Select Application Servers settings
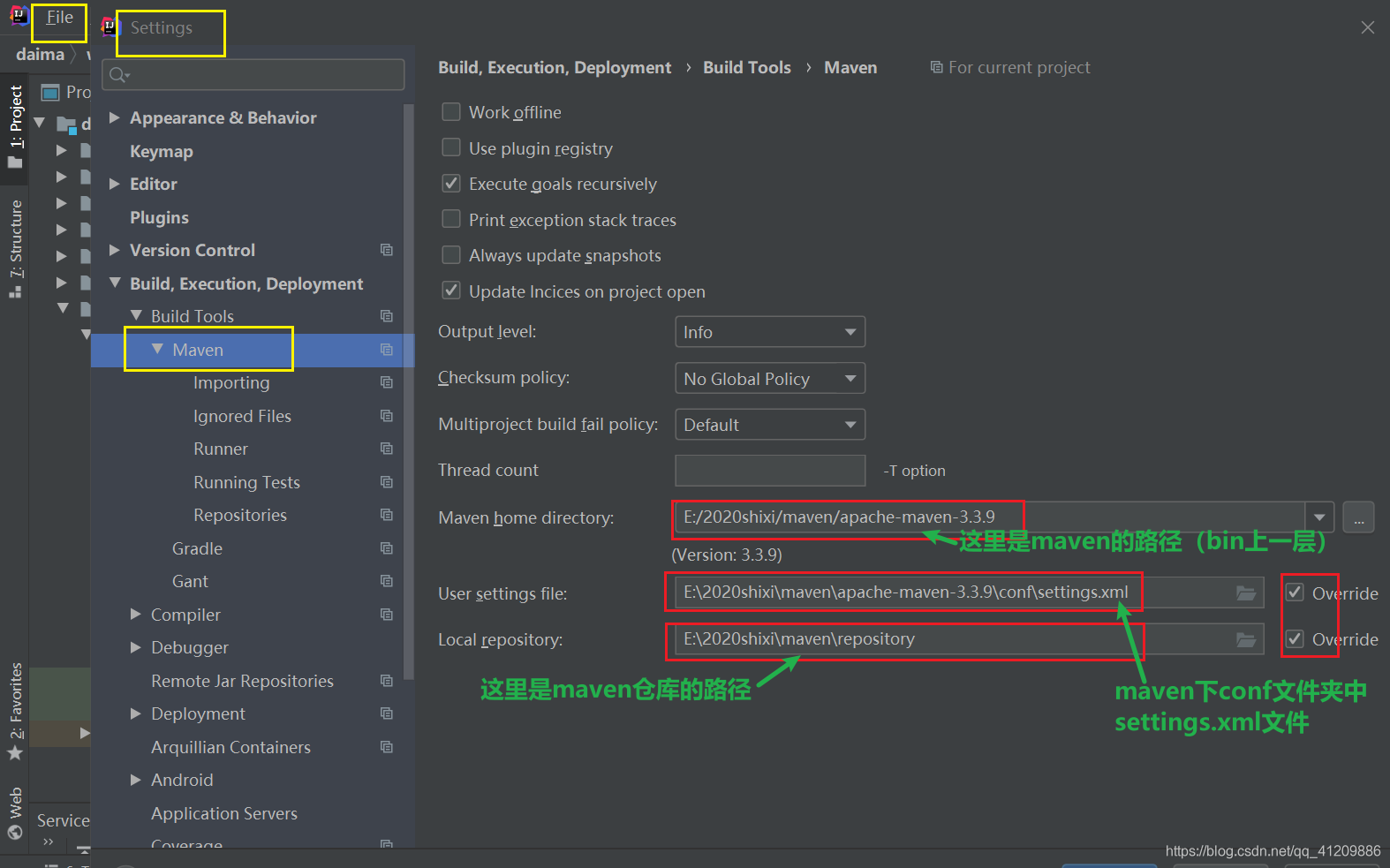 (224, 813)
